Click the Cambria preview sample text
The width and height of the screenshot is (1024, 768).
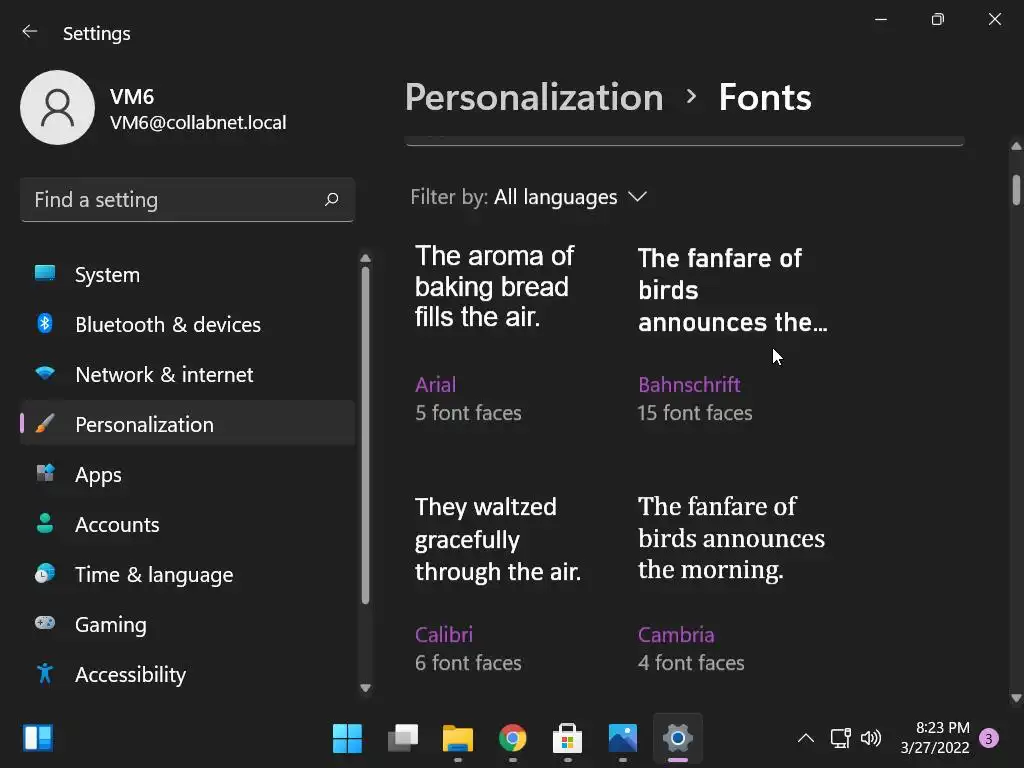(x=731, y=537)
